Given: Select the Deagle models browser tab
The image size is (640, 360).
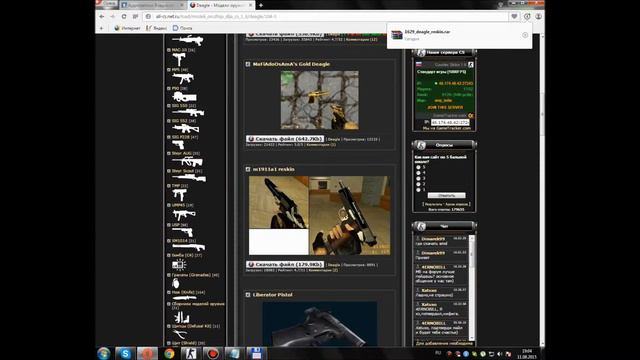Looking at the screenshot, I should point(221,5).
